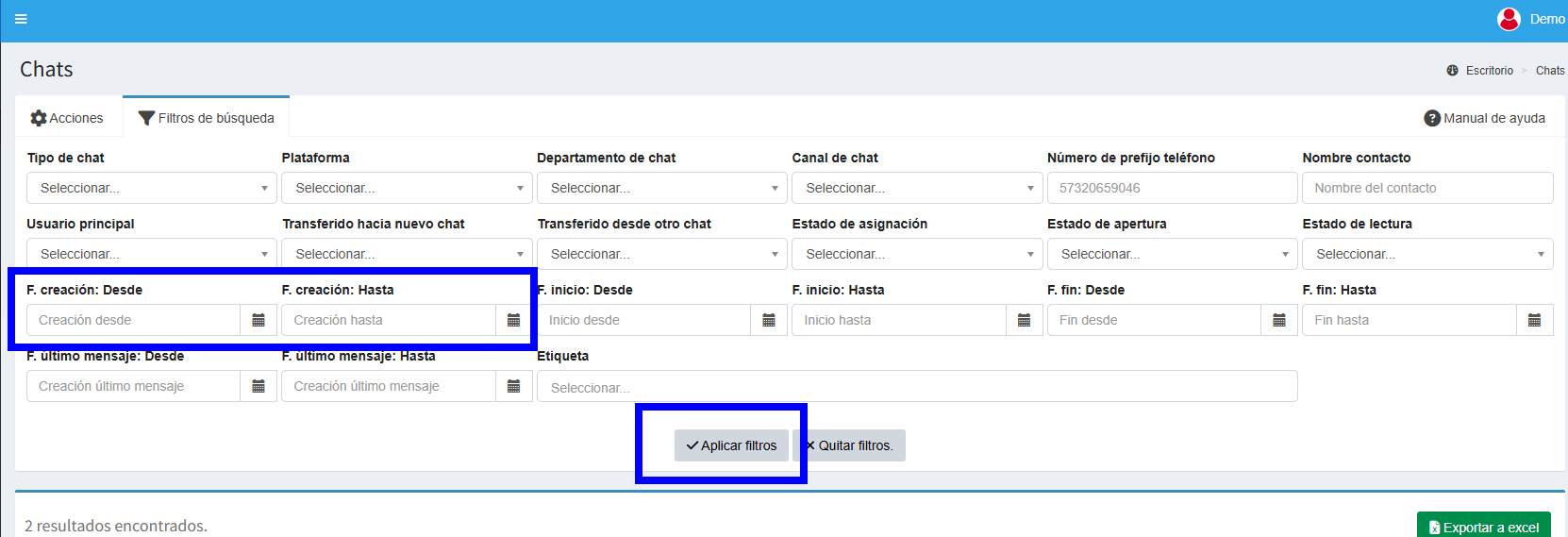Focus the Creación hasta date field
1568x537 pixels.
coord(389,320)
